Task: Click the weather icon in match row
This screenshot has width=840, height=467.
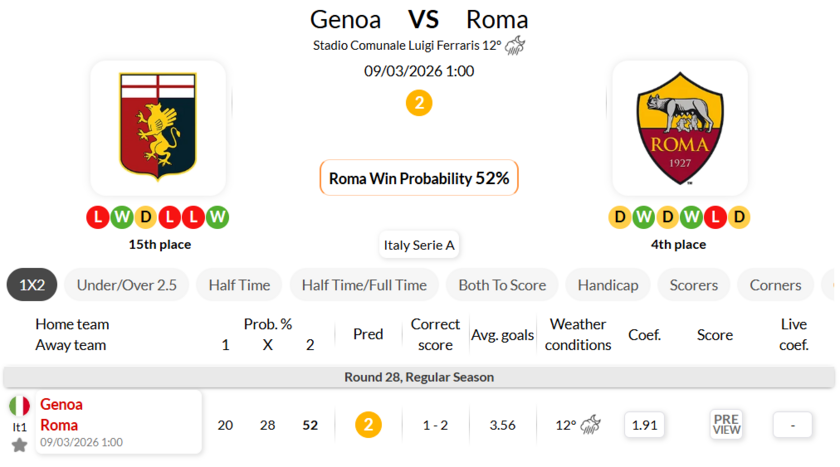Action: pos(590,425)
